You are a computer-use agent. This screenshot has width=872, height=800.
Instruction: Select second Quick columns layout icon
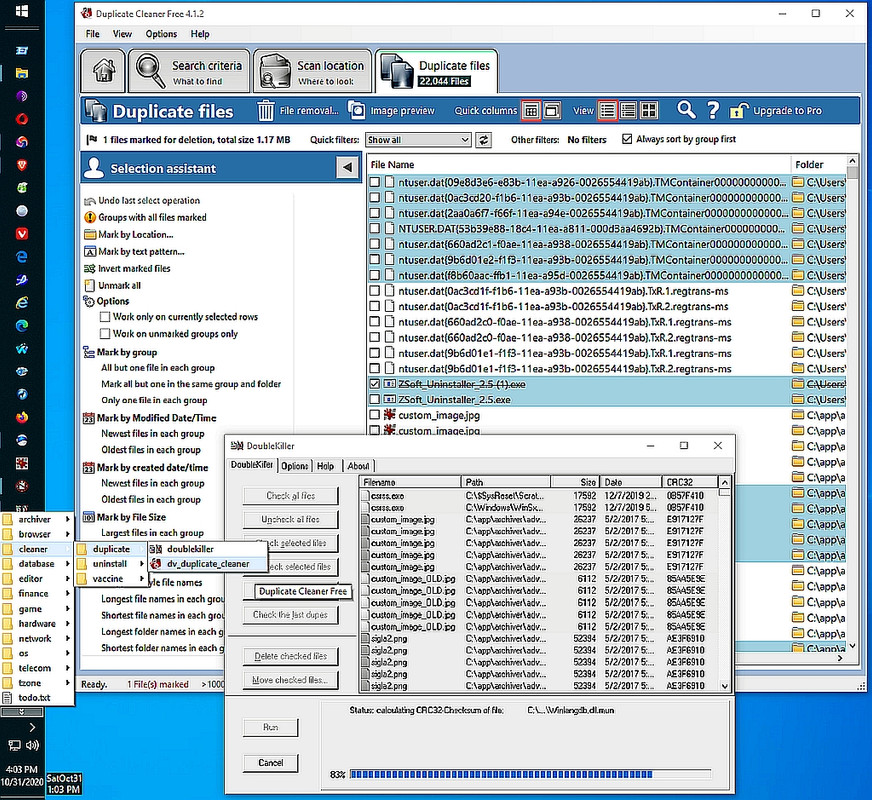(552, 111)
